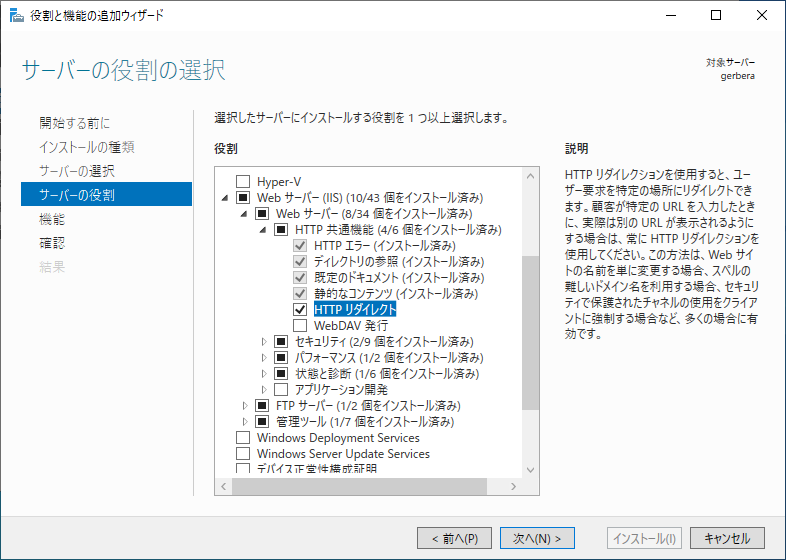Screen dimensions: 786x560
Task: Collapse the HTTP 共通機能 node
Action: (263, 230)
